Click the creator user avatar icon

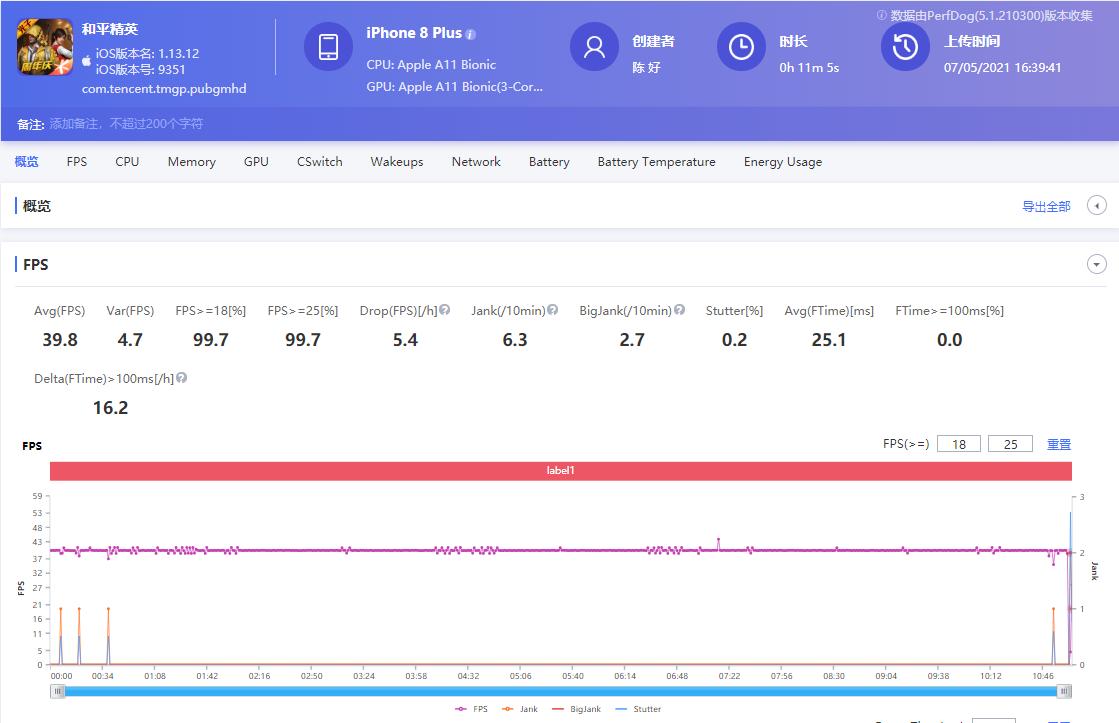tap(594, 47)
